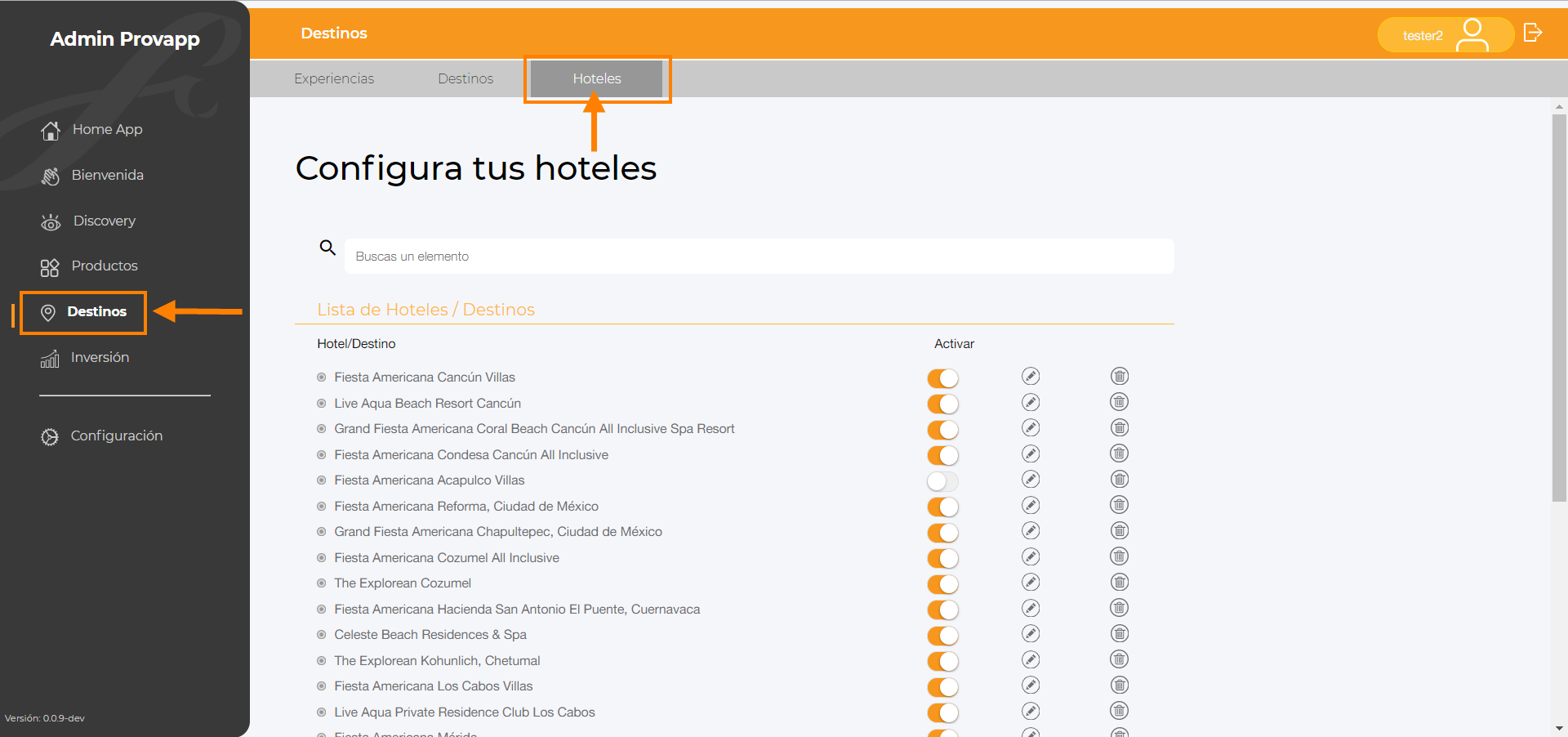
Task: Edit Live Aqua Beach Resort Cancún
Action: pyautogui.click(x=1031, y=402)
